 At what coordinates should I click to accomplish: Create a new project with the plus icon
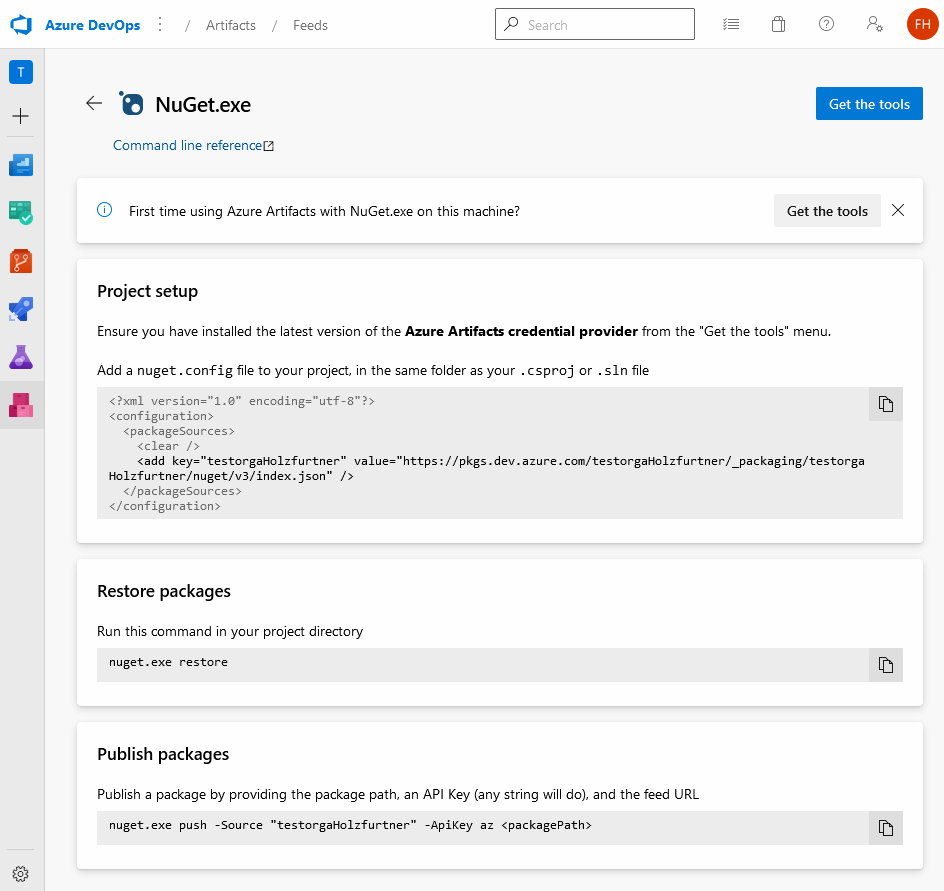[x=20, y=116]
